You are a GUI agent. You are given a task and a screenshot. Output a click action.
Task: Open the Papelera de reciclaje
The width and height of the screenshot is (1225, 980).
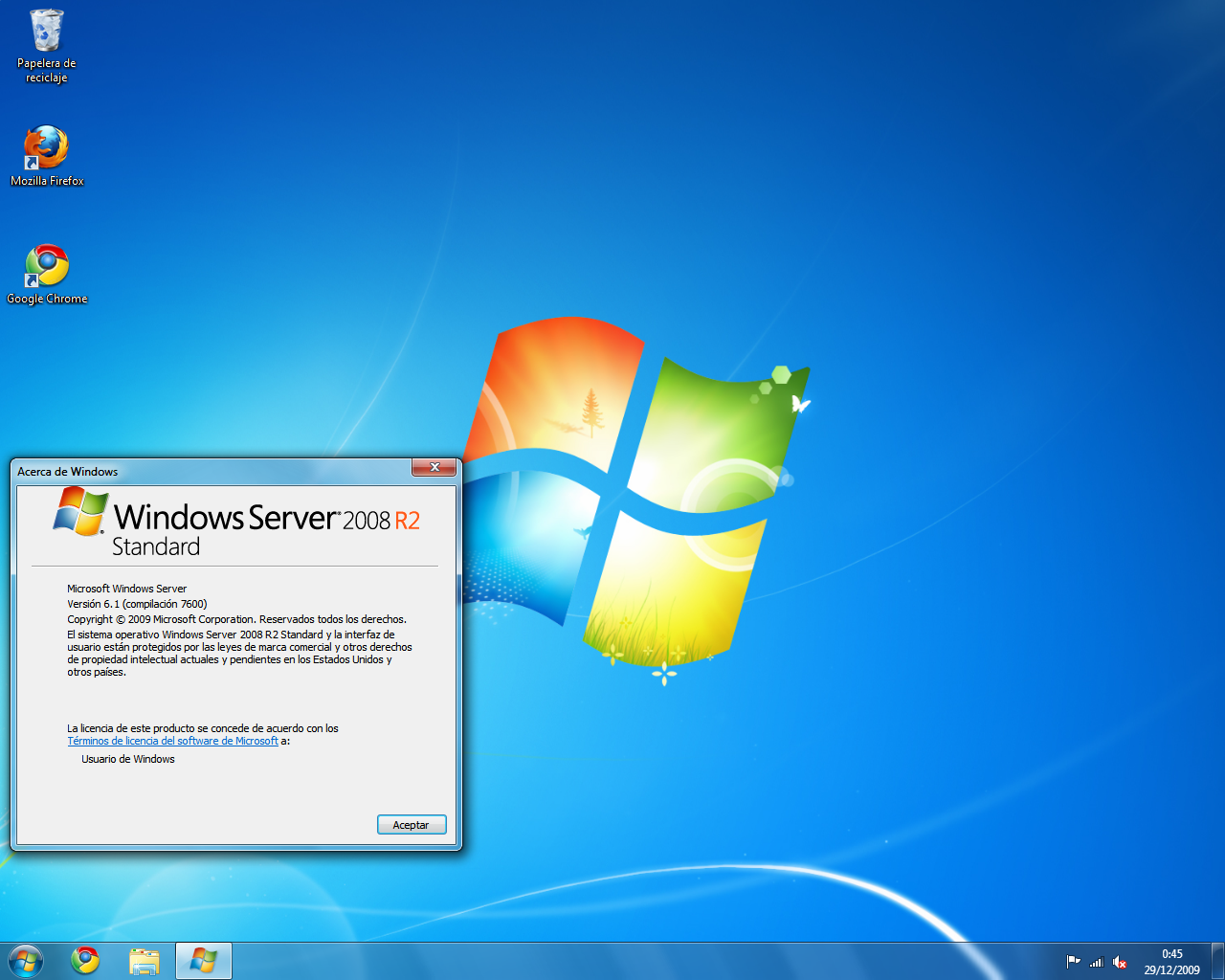click(46, 33)
